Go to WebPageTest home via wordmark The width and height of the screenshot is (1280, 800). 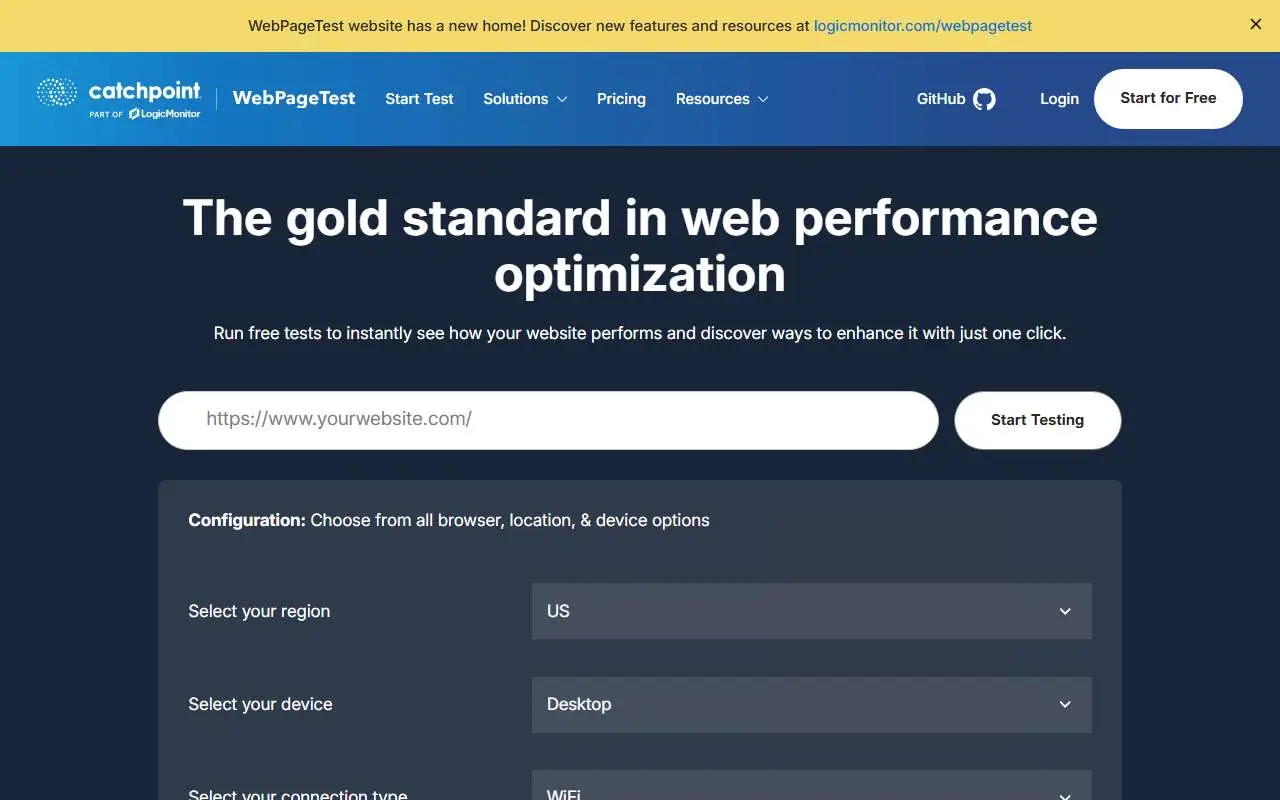coord(294,98)
